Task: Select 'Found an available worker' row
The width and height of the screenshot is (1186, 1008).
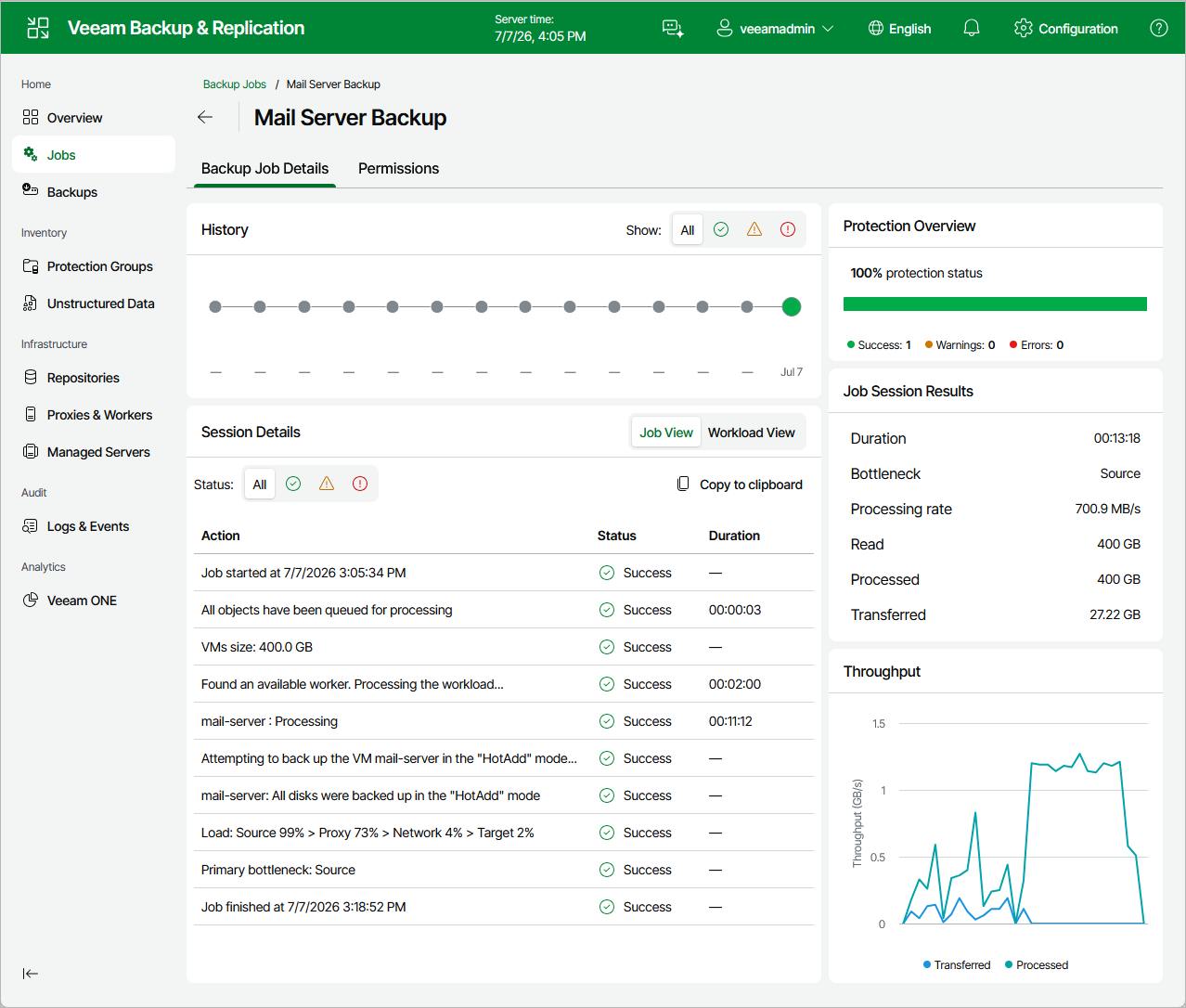Action: click(x=504, y=684)
